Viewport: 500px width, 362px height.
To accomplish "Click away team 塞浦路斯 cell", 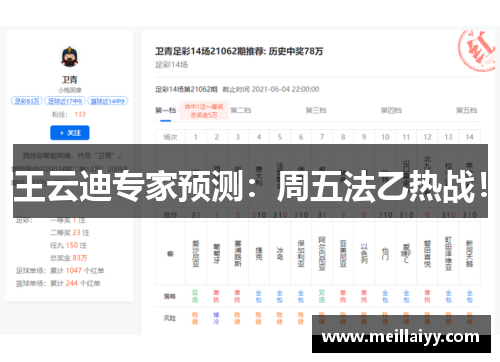I will (238, 254).
